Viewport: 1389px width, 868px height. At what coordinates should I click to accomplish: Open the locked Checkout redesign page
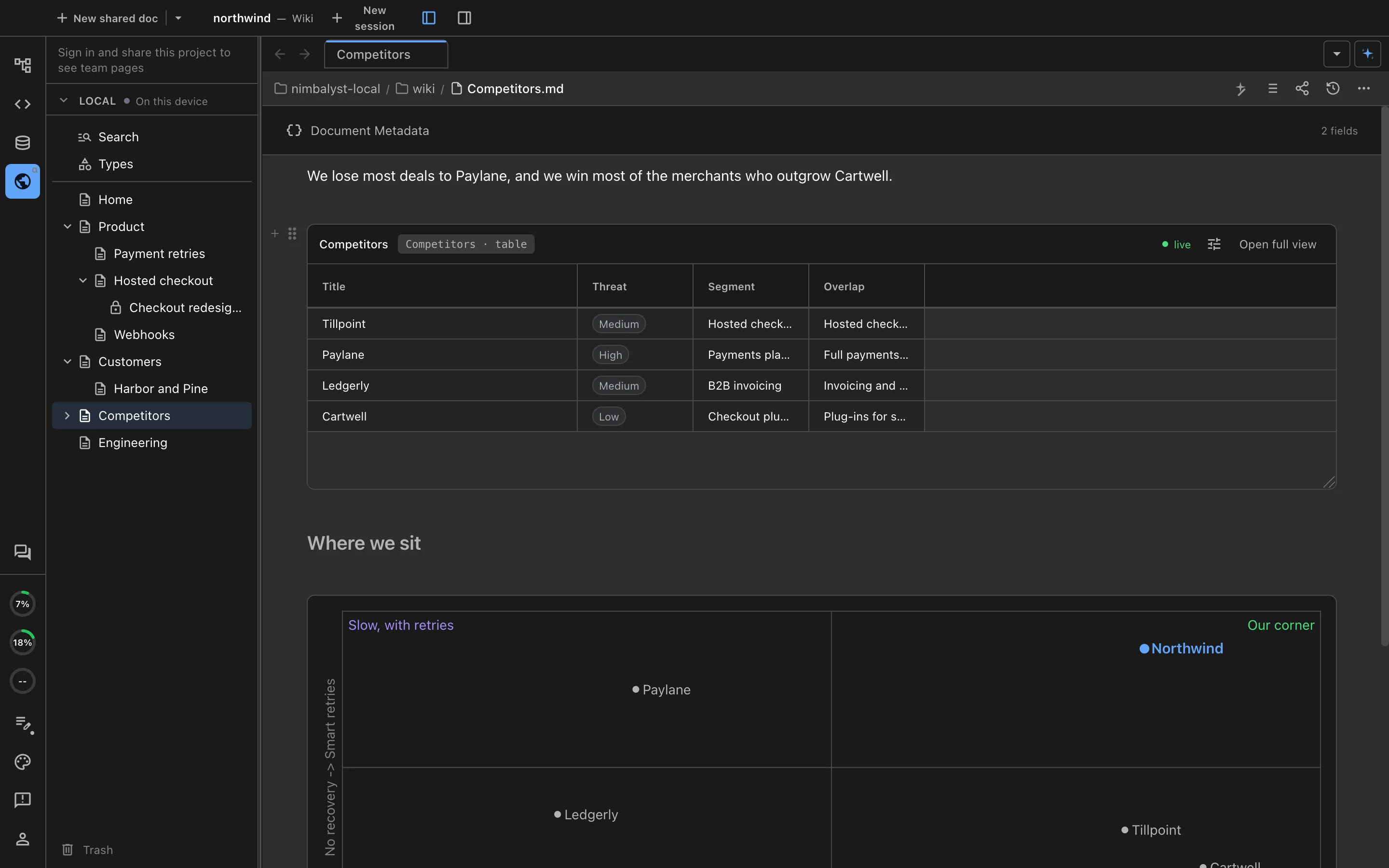151,308
